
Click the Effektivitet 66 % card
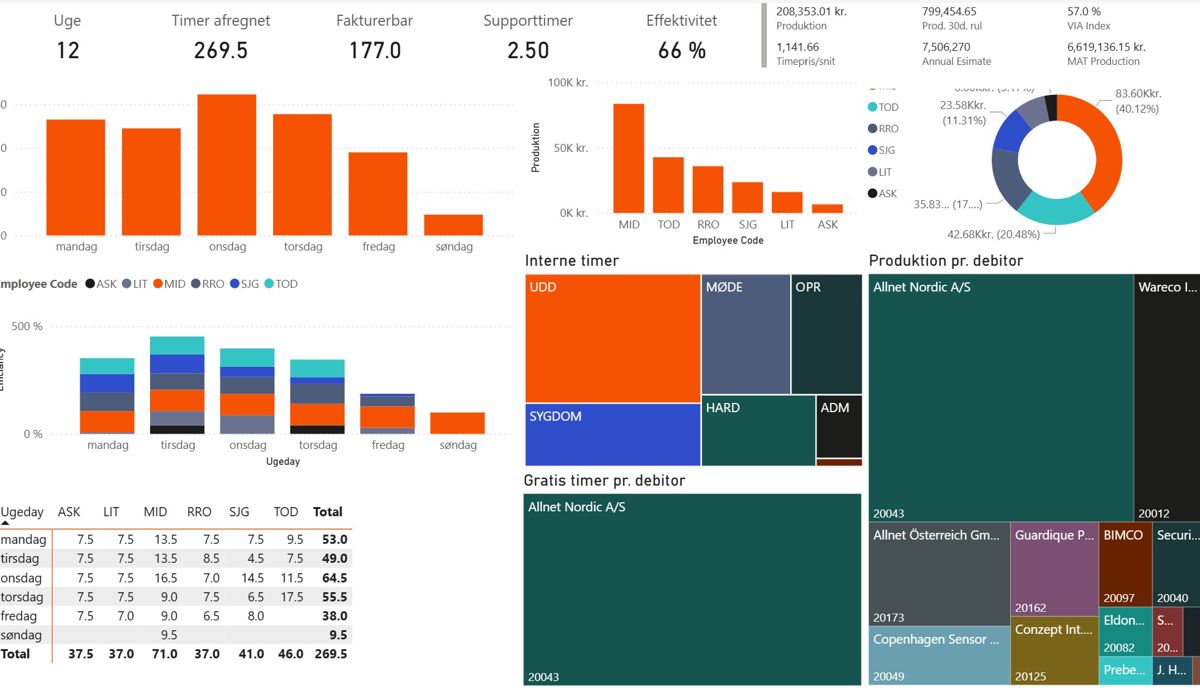[682, 38]
